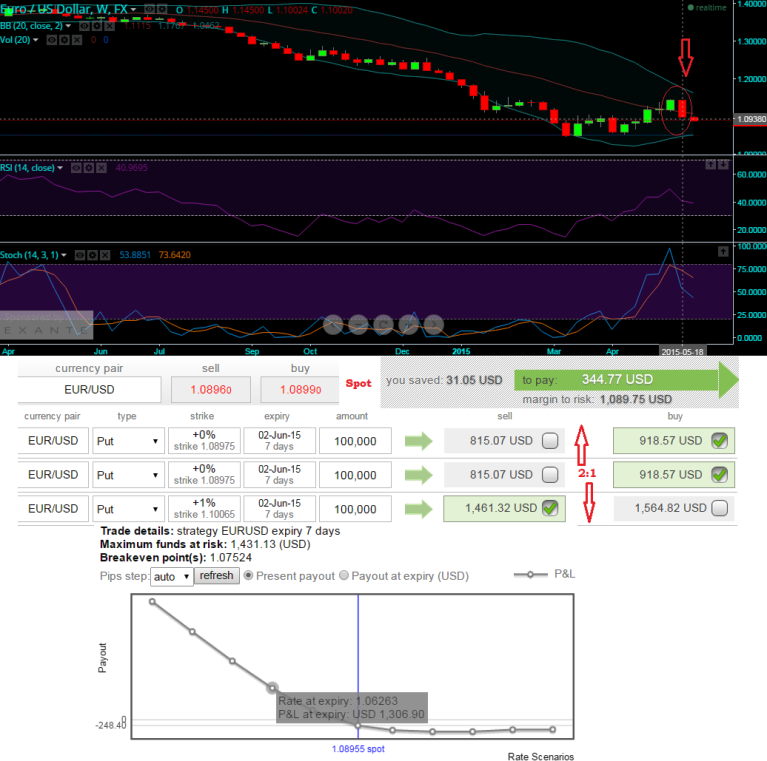Click amount 100,000 in +1% strike row
This screenshot has height=761, width=767.
(355, 509)
